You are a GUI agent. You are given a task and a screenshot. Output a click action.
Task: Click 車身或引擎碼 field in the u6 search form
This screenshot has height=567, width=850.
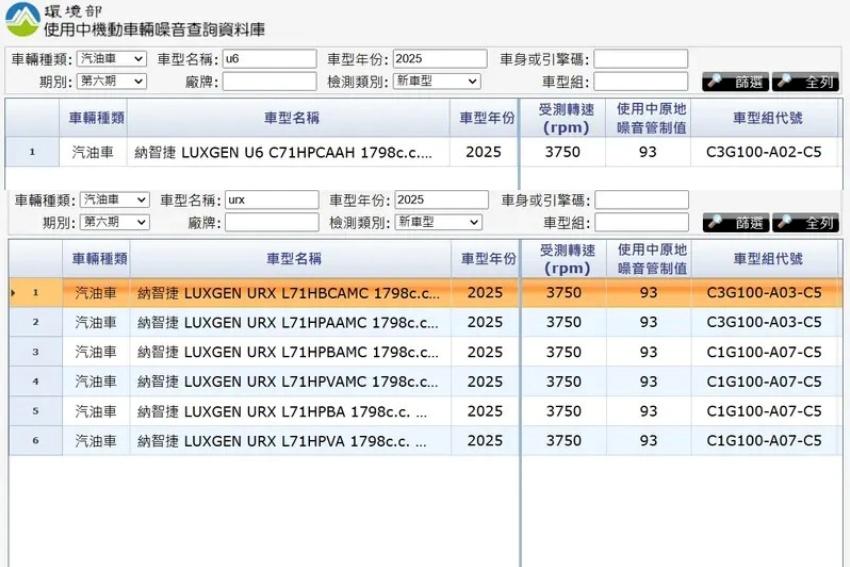tap(641, 59)
